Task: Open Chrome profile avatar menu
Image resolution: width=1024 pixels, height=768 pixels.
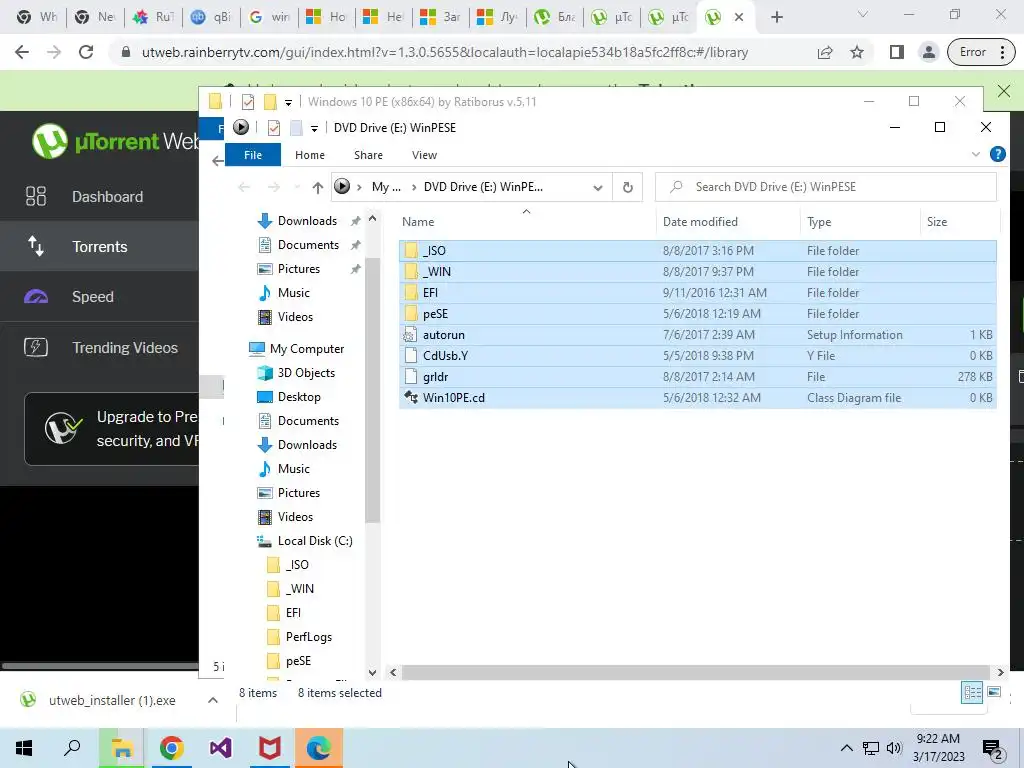Action: tap(929, 52)
